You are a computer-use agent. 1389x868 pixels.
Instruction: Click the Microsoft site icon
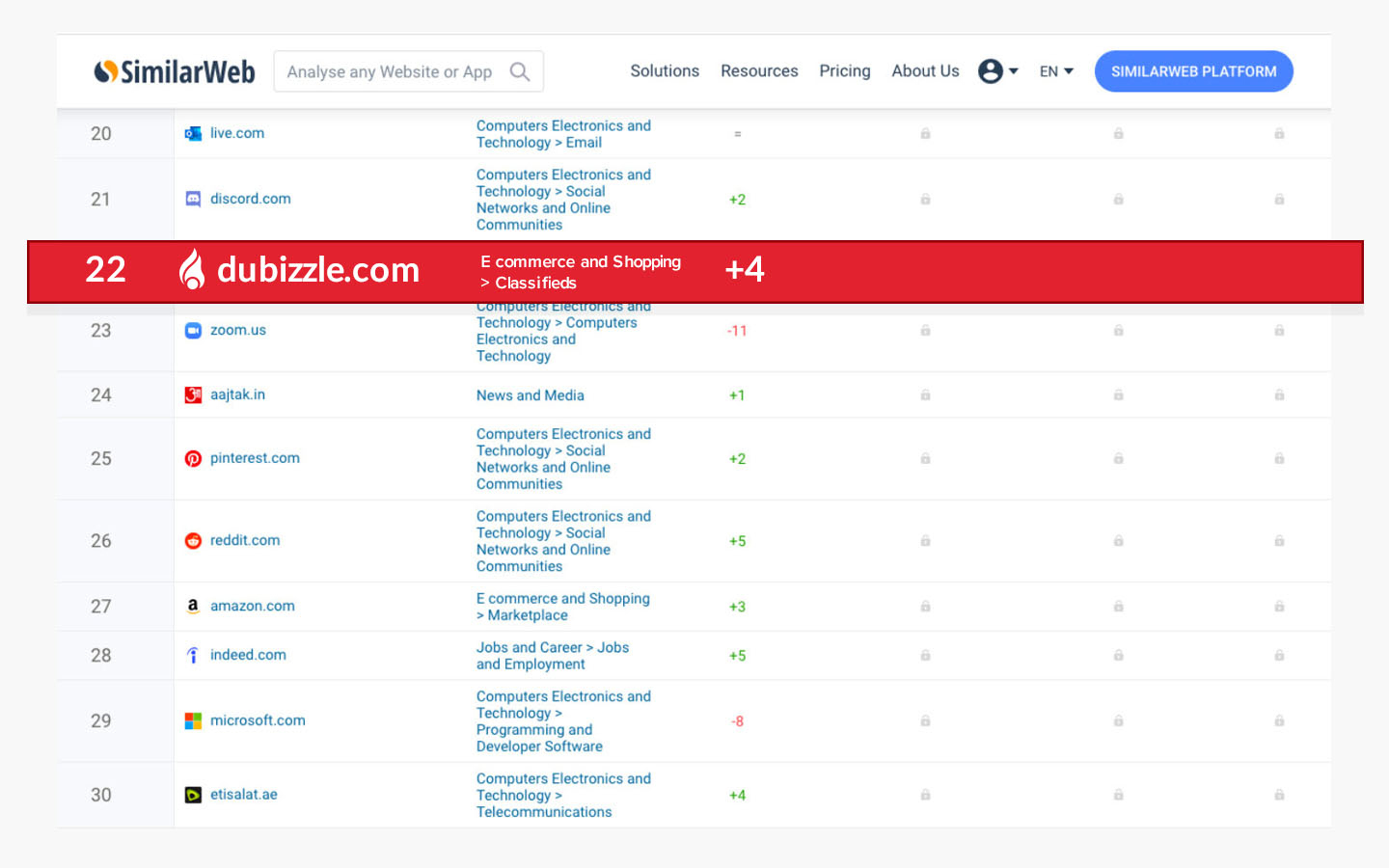click(x=193, y=720)
